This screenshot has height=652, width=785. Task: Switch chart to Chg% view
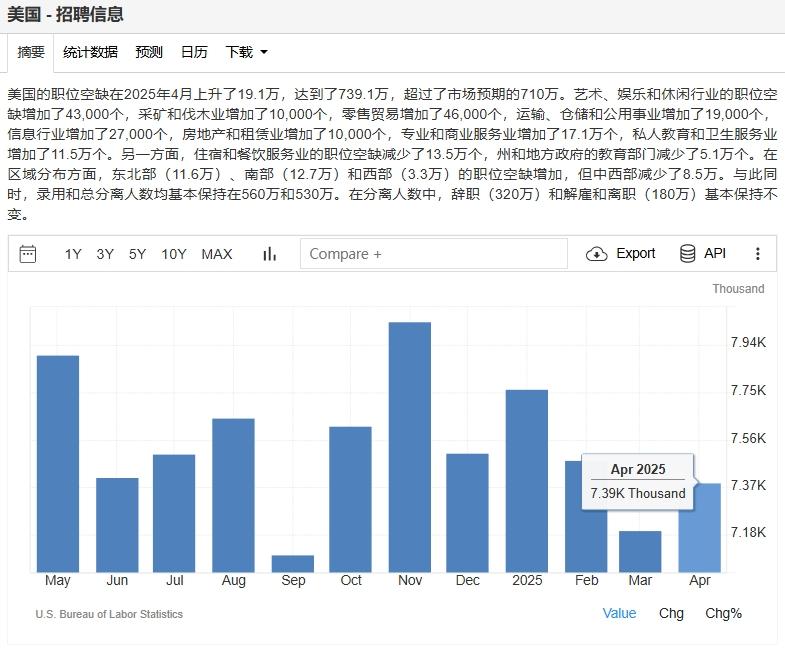(723, 613)
